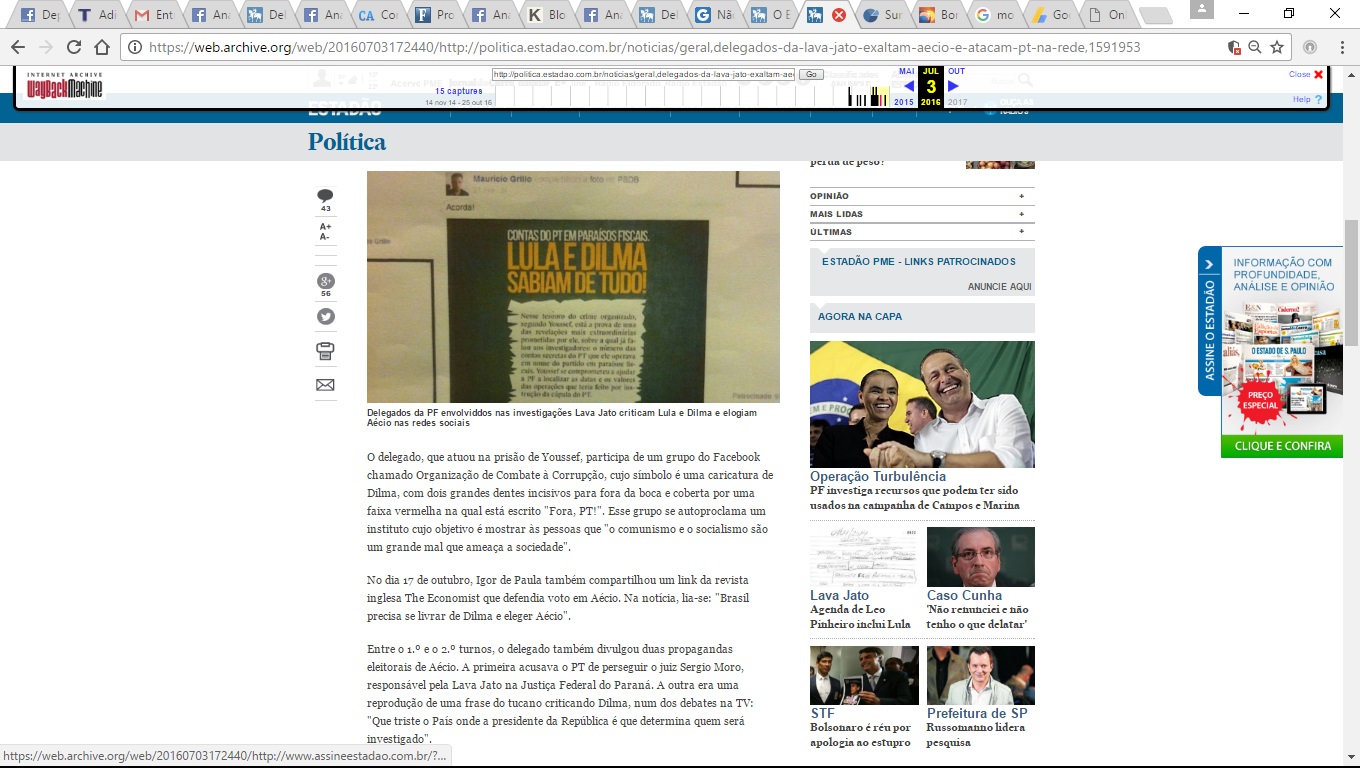
Task: Click the Clique e Confira green banner
Action: coord(1282,446)
